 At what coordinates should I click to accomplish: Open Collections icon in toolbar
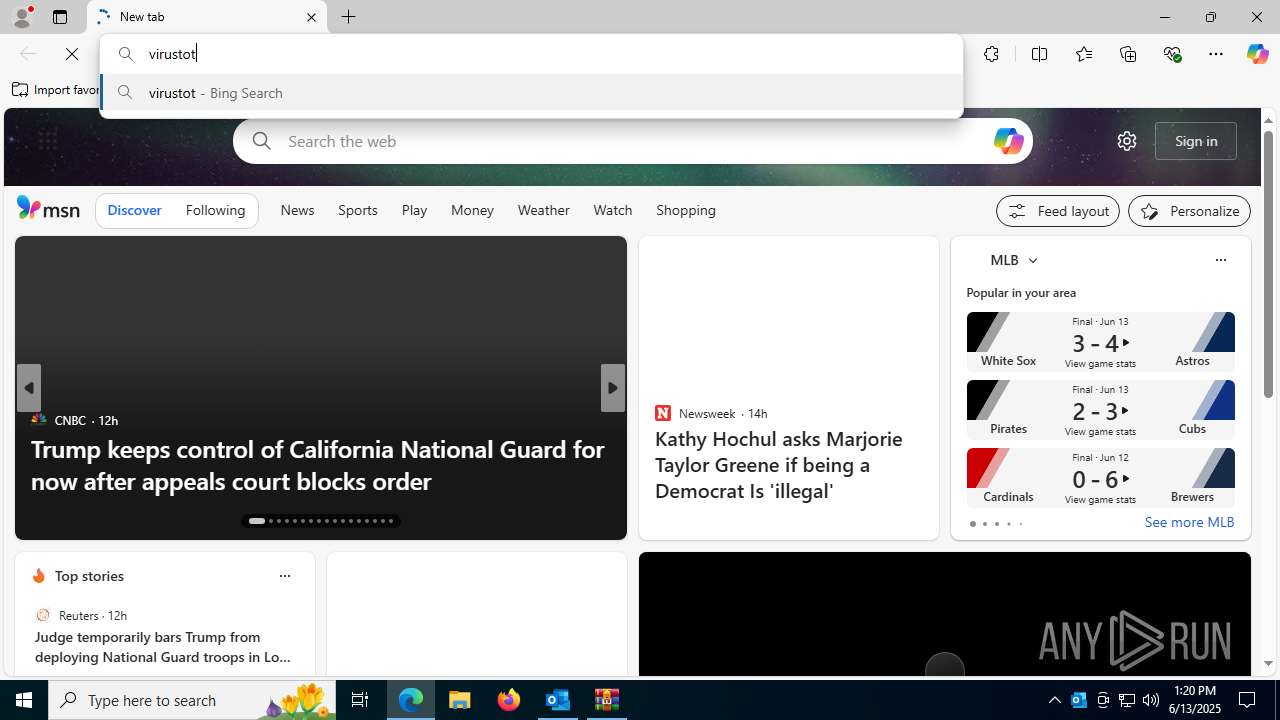point(1128,54)
